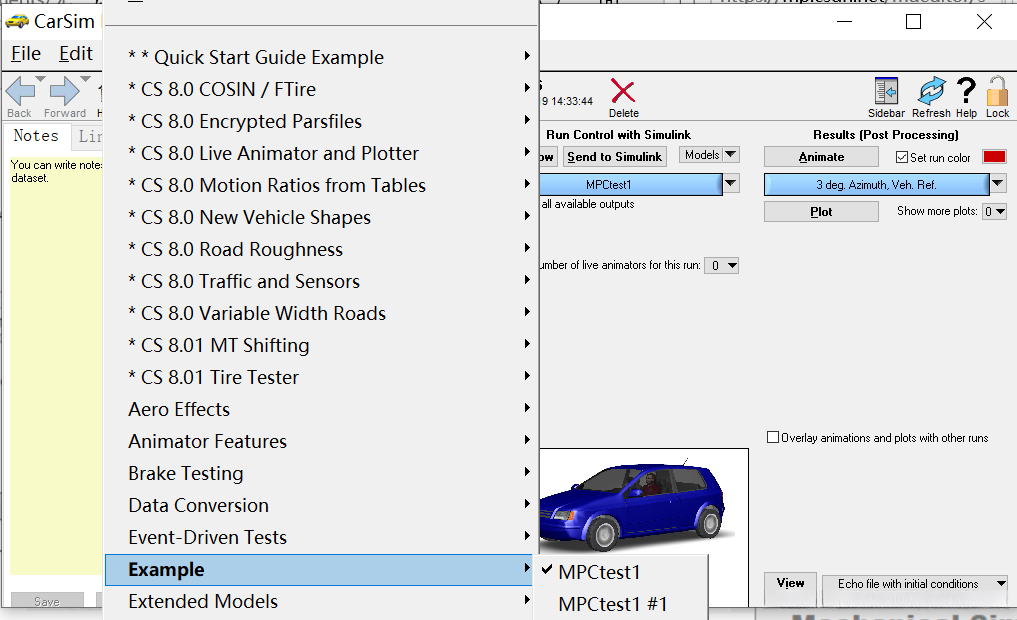Open the File menu
Viewport: 1017px width, 620px height.
pyautogui.click(x=26, y=54)
